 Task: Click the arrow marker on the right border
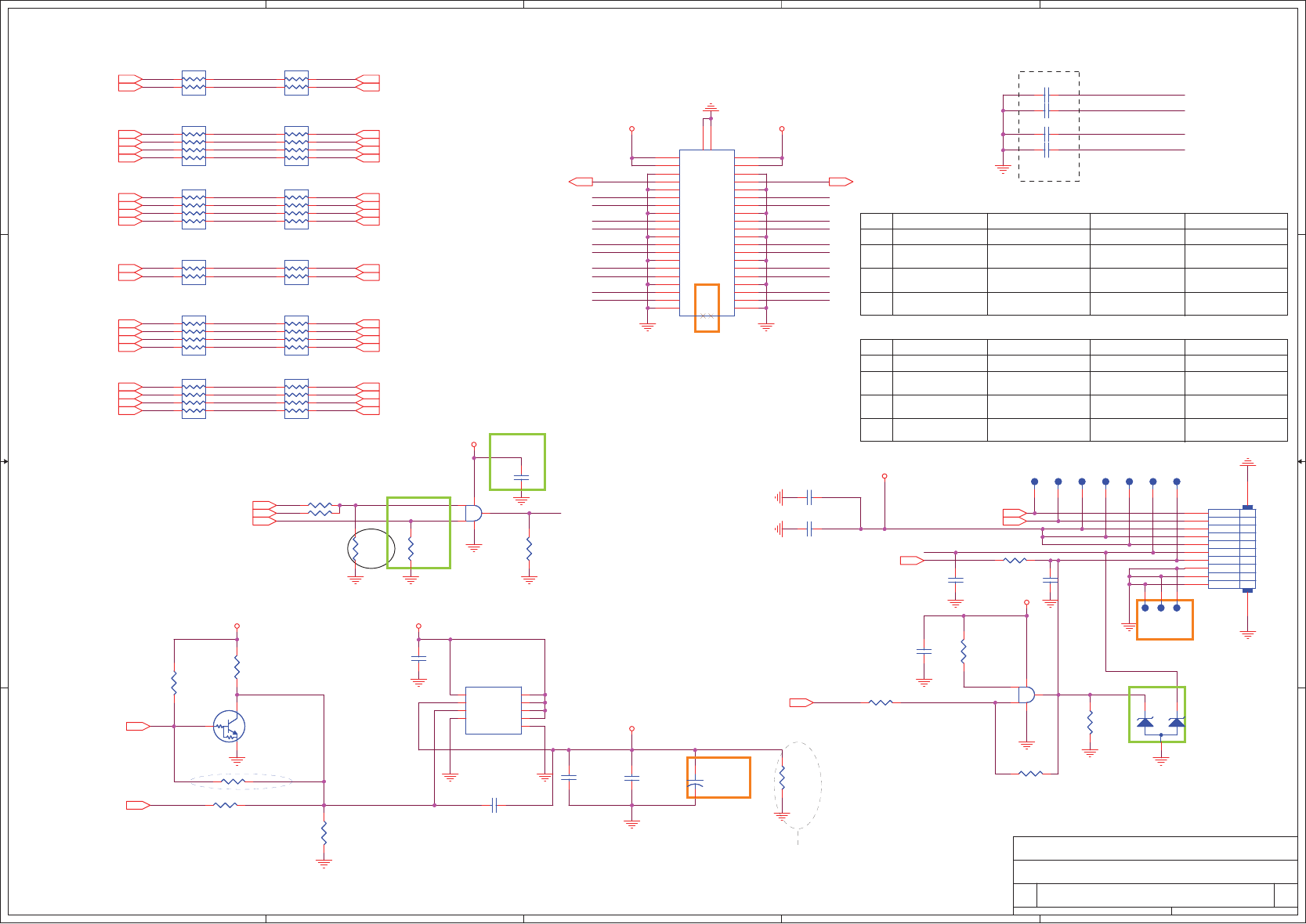click(x=1301, y=461)
